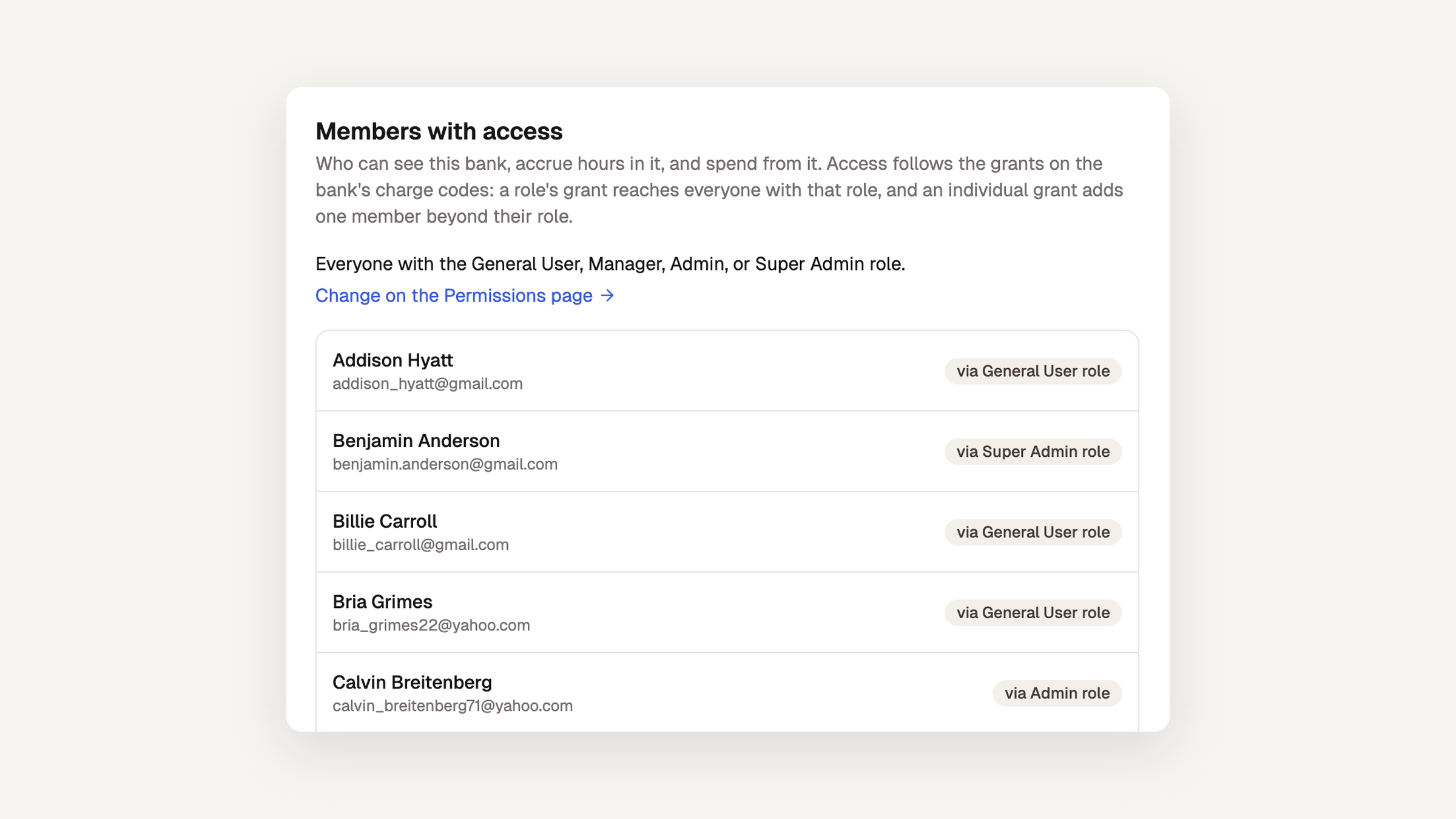Select the Calvin Breitenberg member name

click(x=412, y=682)
